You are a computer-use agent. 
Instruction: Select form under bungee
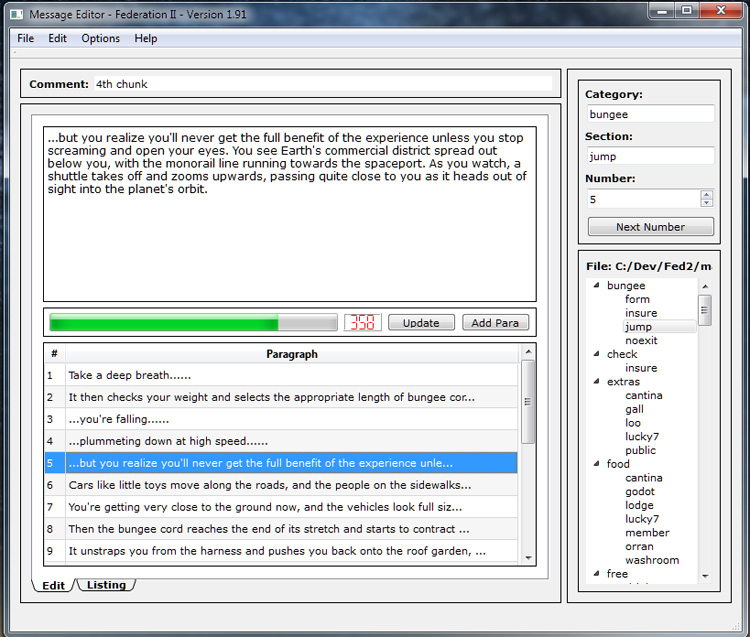click(x=637, y=299)
